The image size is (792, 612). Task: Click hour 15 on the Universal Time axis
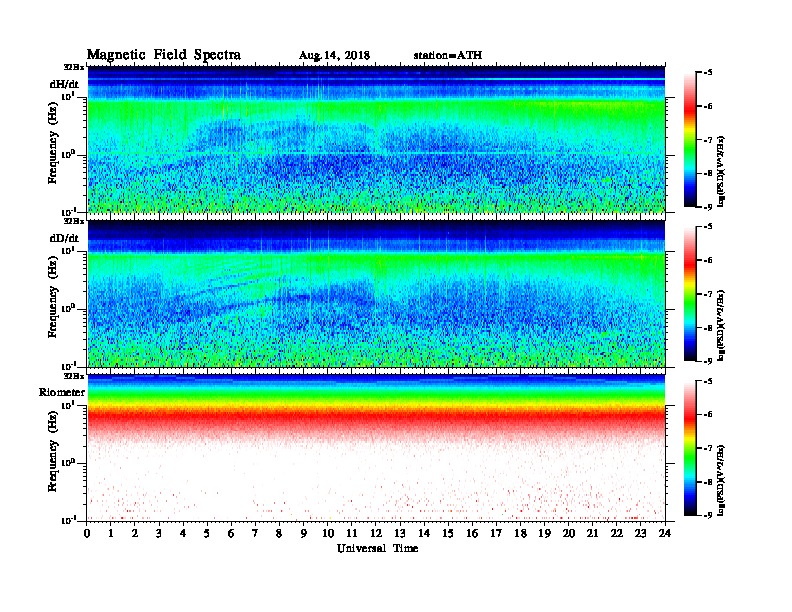pos(448,533)
